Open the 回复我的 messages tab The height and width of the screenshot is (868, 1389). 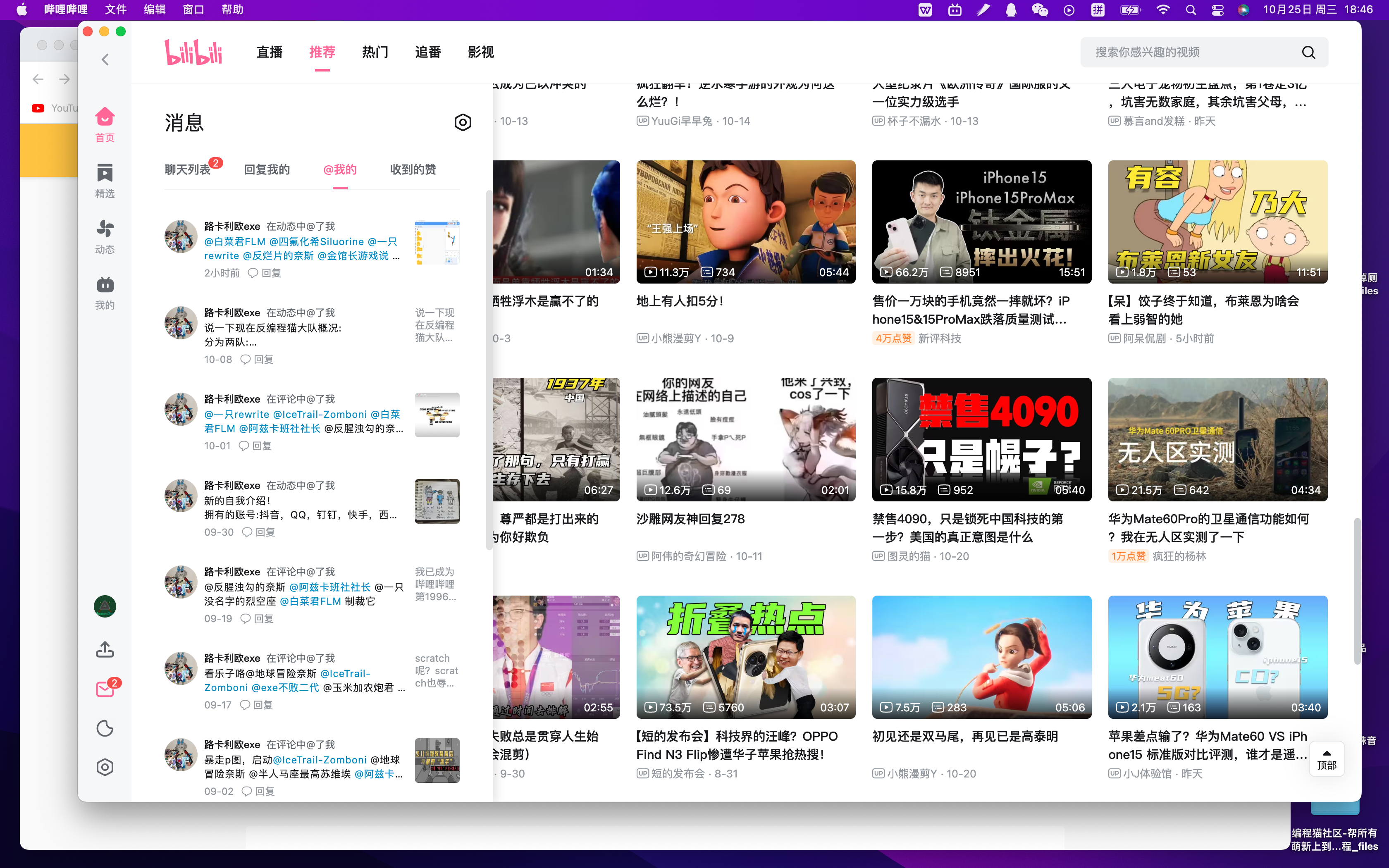pos(267,169)
